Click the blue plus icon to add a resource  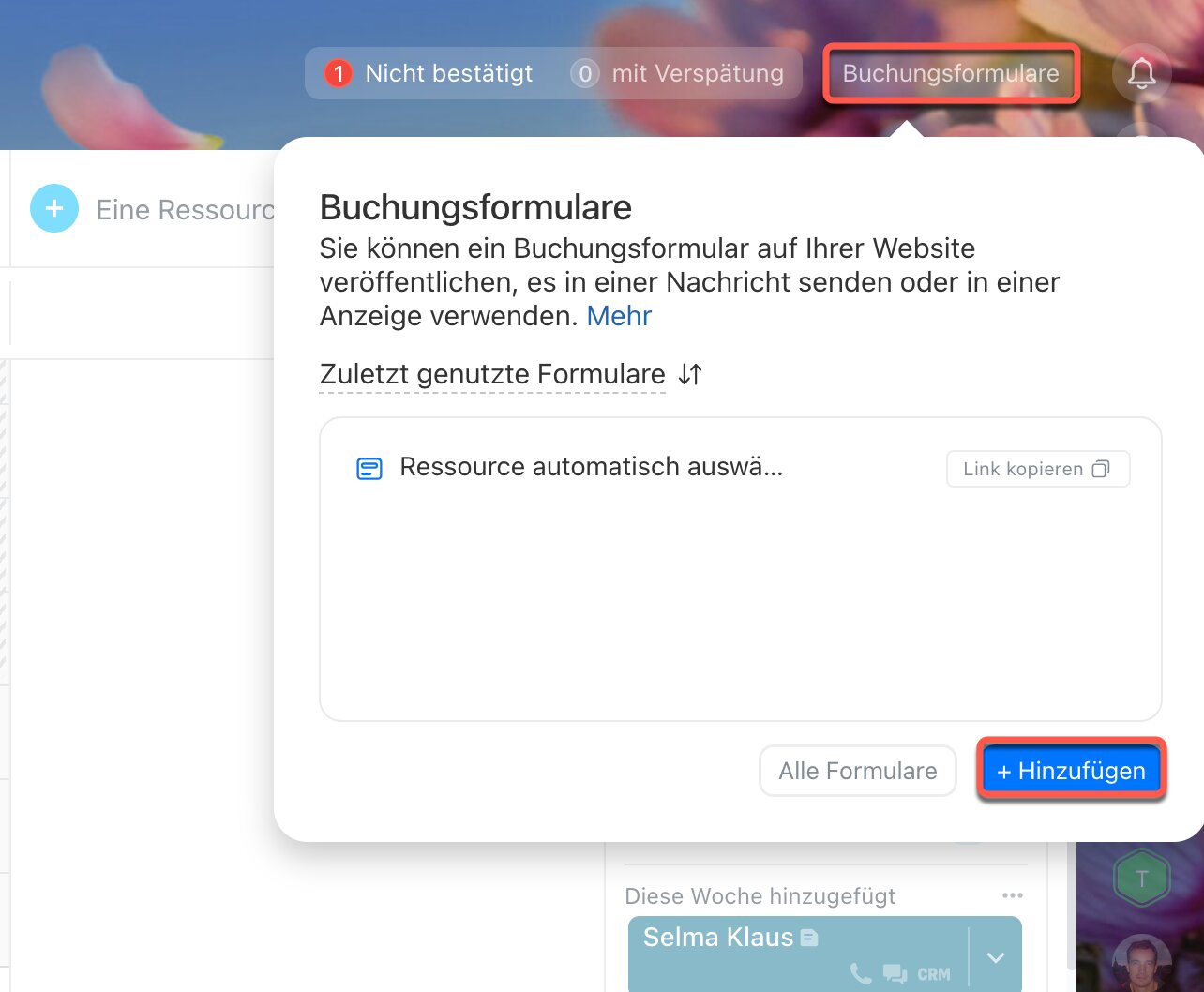coord(54,208)
